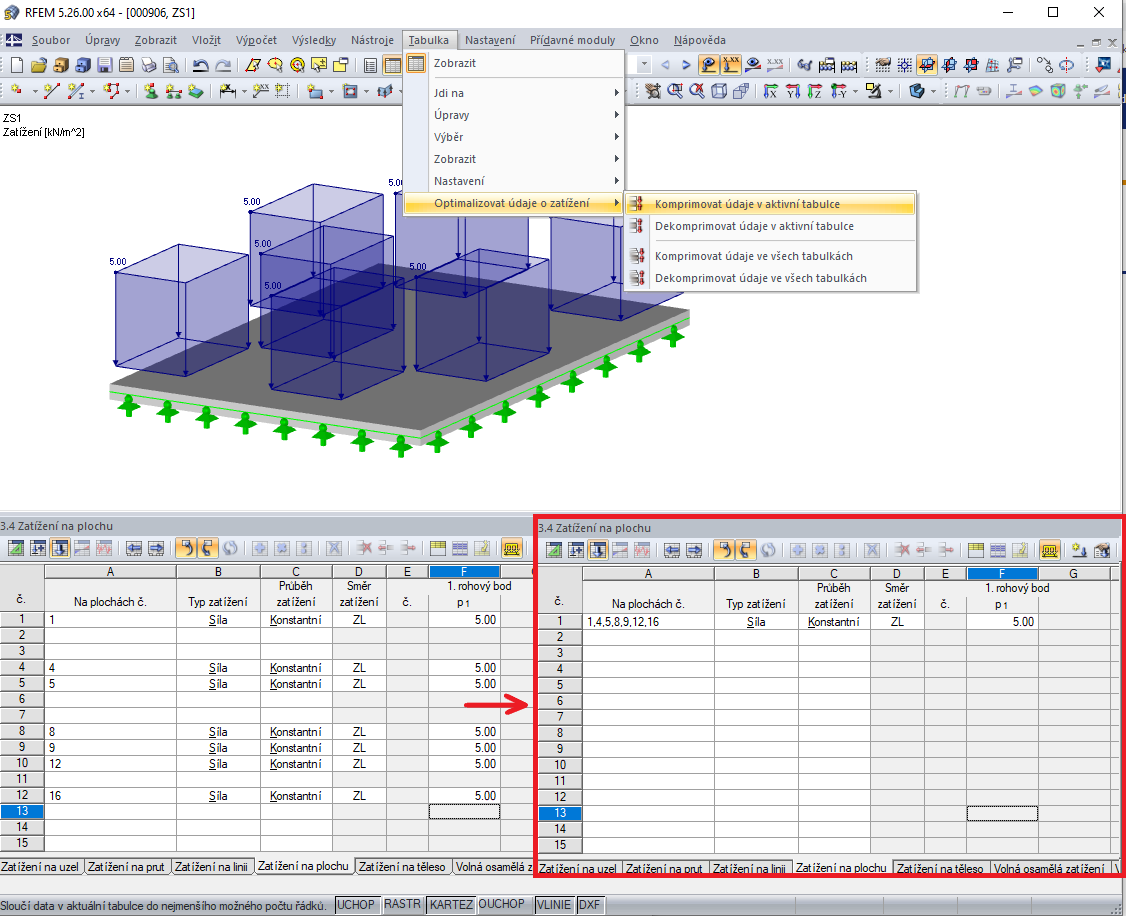Toggle the show load values X.XX button
Screen dimensions: 1126x916
tap(731, 65)
